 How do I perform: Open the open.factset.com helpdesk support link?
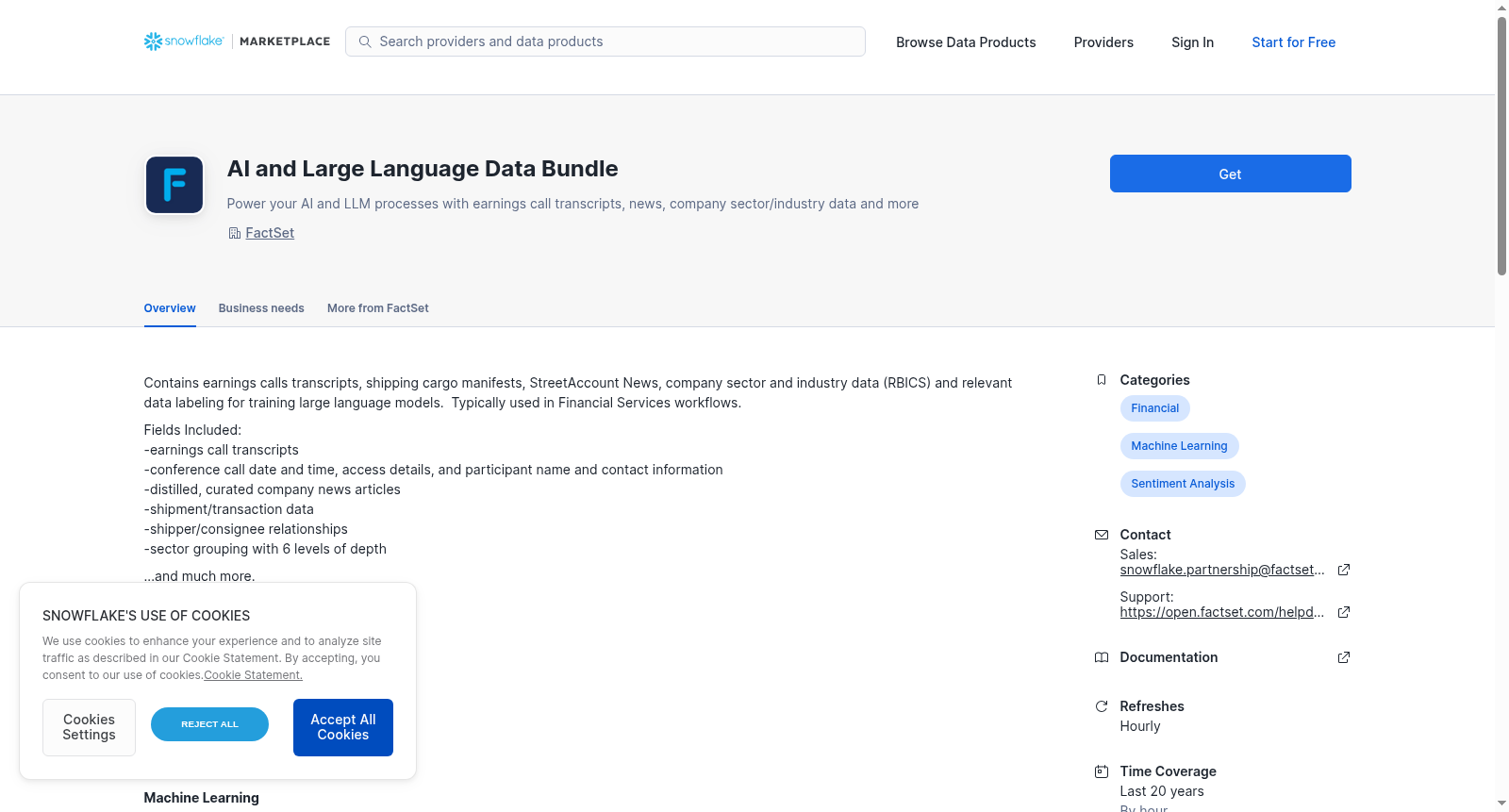coord(1221,612)
